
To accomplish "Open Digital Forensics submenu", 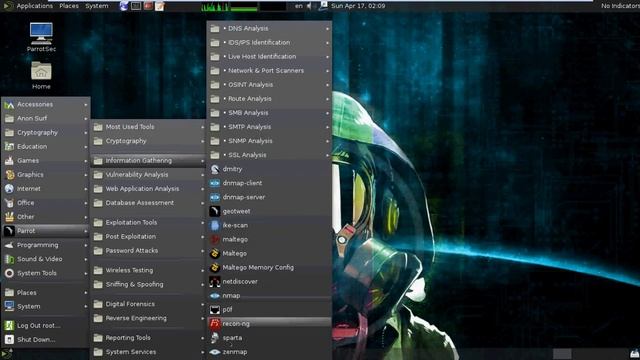I will (148, 304).
